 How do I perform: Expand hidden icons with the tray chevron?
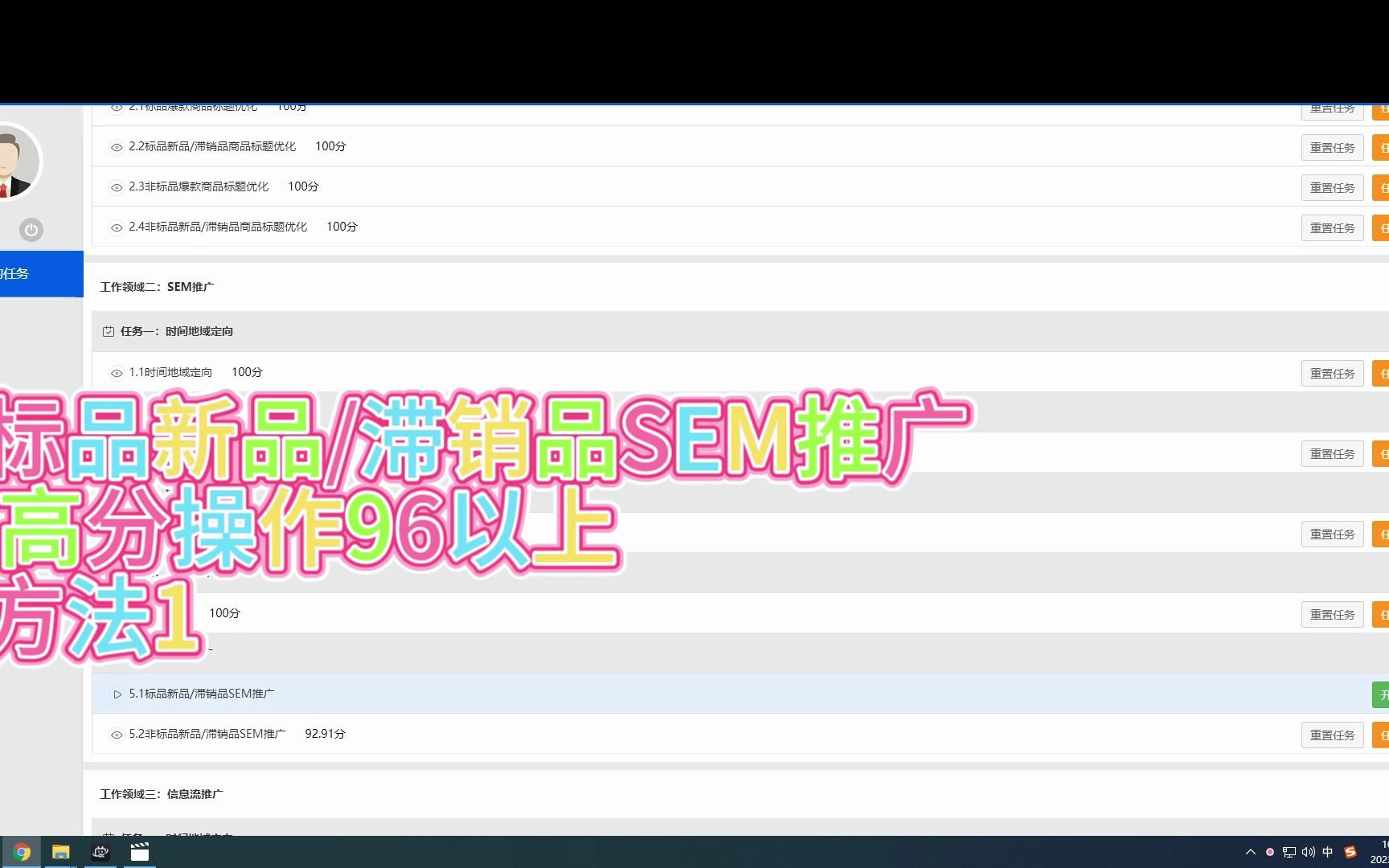pyautogui.click(x=1251, y=852)
